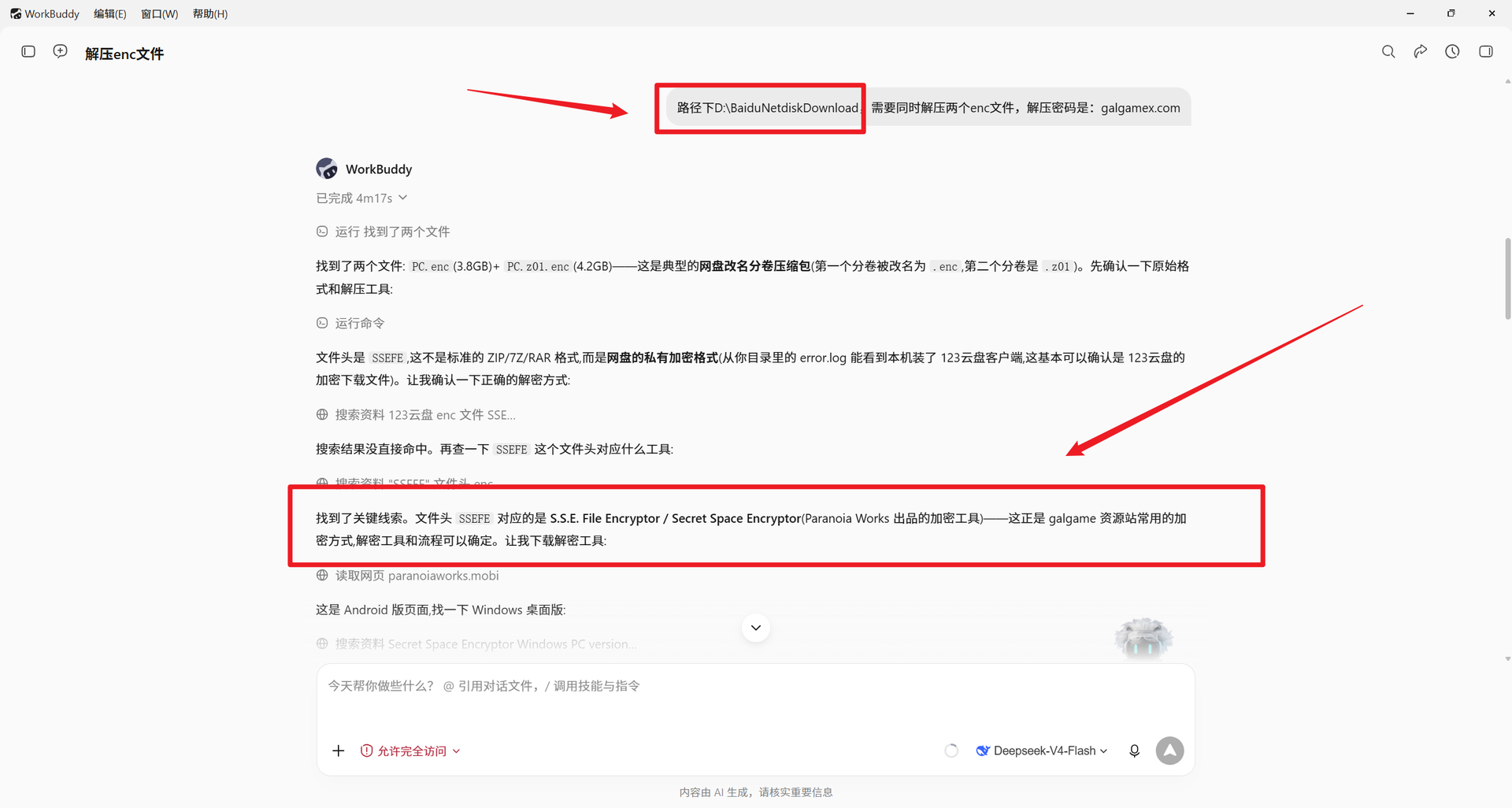1512x808 pixels.
Task: Restore down the window
Action: [1451, 13]
